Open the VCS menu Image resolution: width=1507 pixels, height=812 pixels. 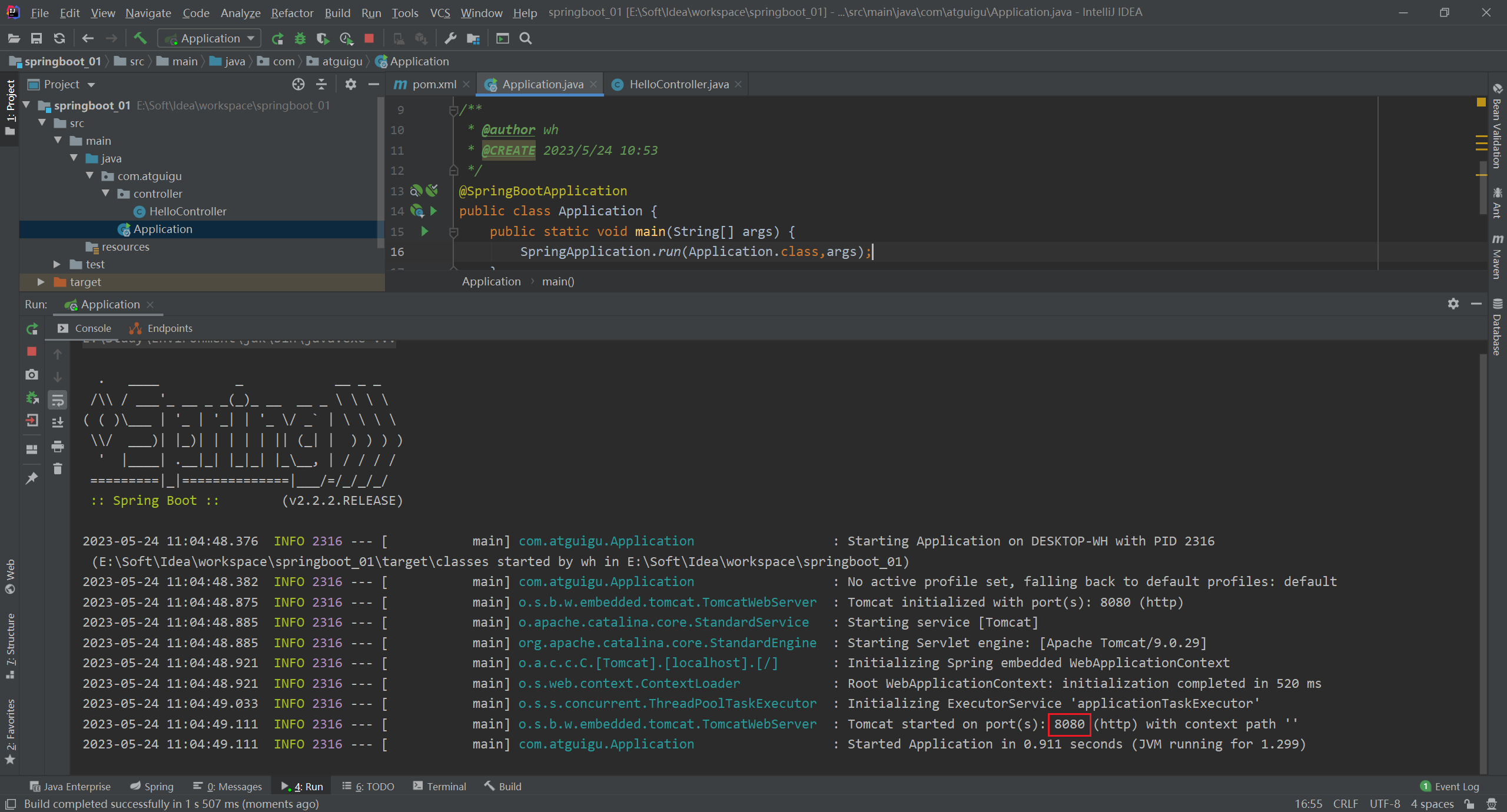(440, 12)
